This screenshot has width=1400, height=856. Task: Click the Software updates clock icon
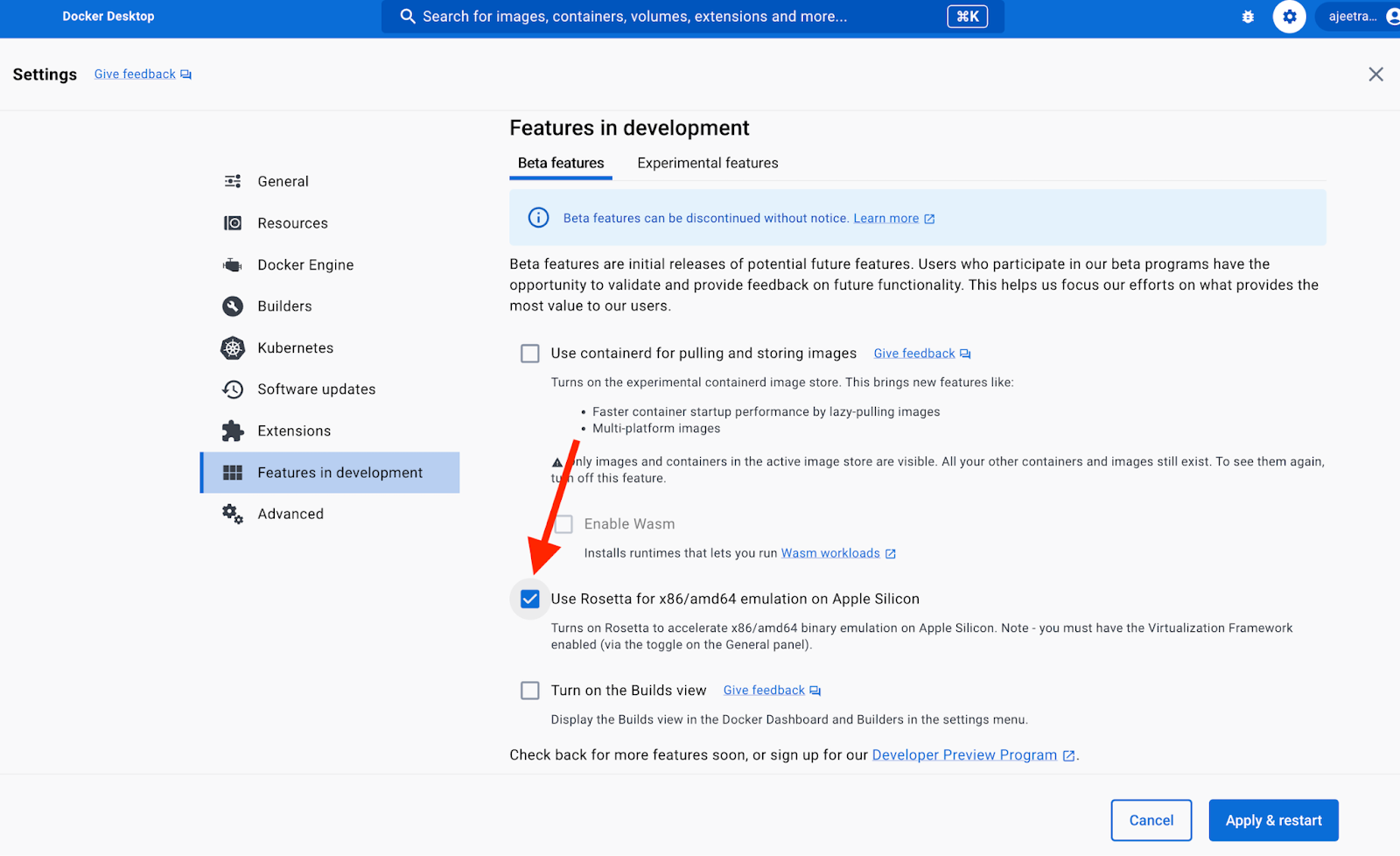point(233,389)
